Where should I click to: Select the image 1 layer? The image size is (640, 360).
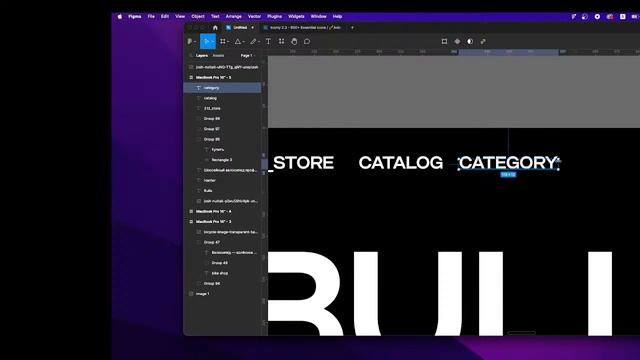pos(222,293)
